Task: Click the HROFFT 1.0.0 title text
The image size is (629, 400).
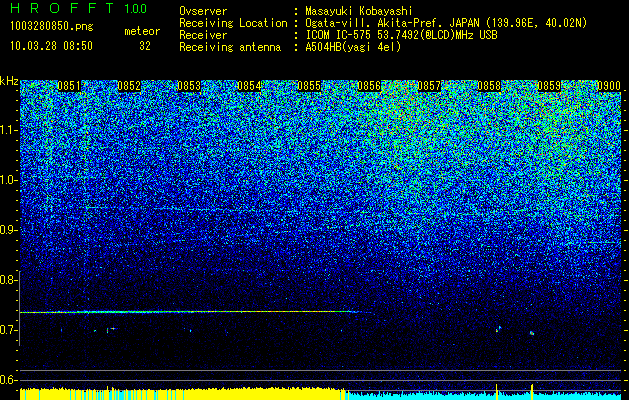Action: pyautogui.click(x=79, y=8)
